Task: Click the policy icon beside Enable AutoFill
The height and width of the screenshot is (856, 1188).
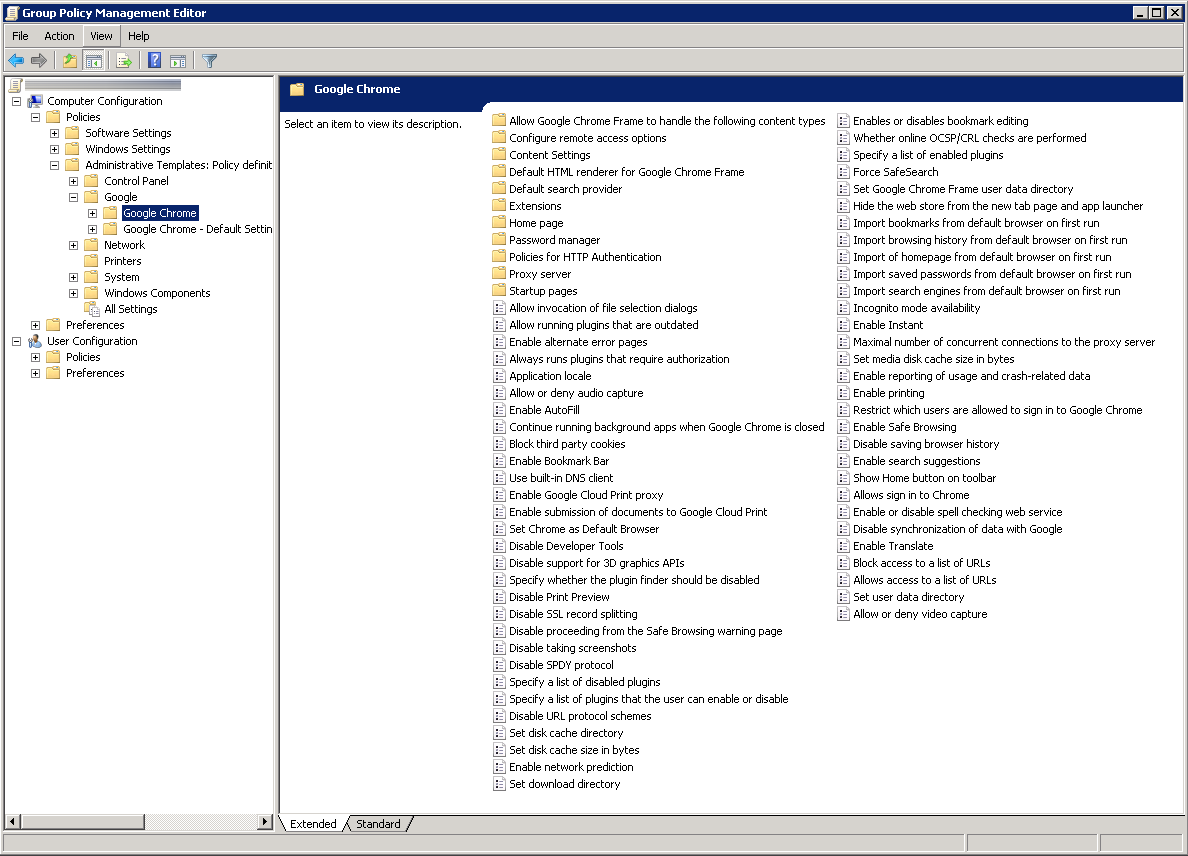Action: [x=499, y=410]
